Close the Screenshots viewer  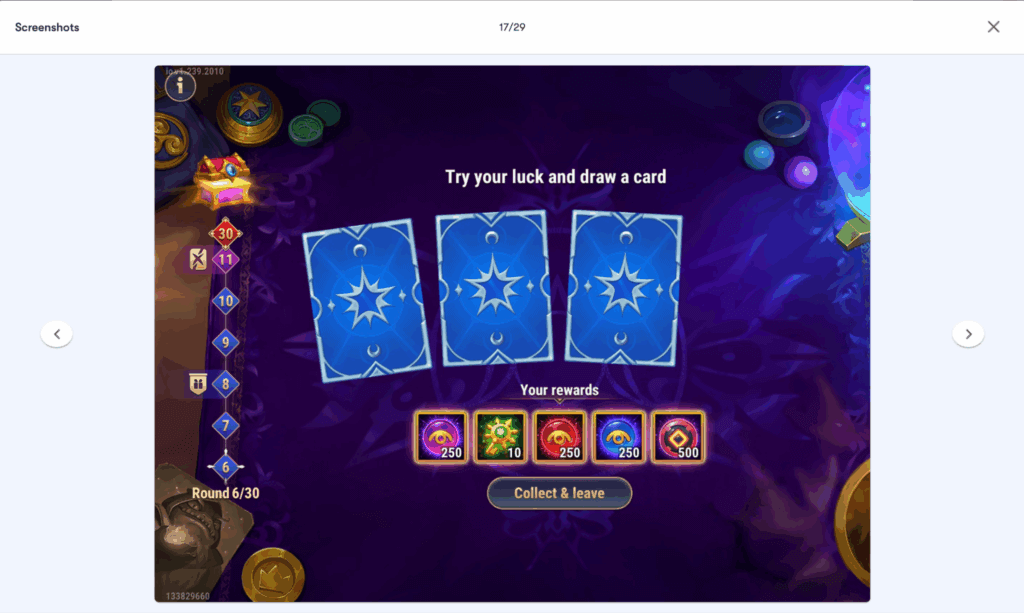(993, 27)
